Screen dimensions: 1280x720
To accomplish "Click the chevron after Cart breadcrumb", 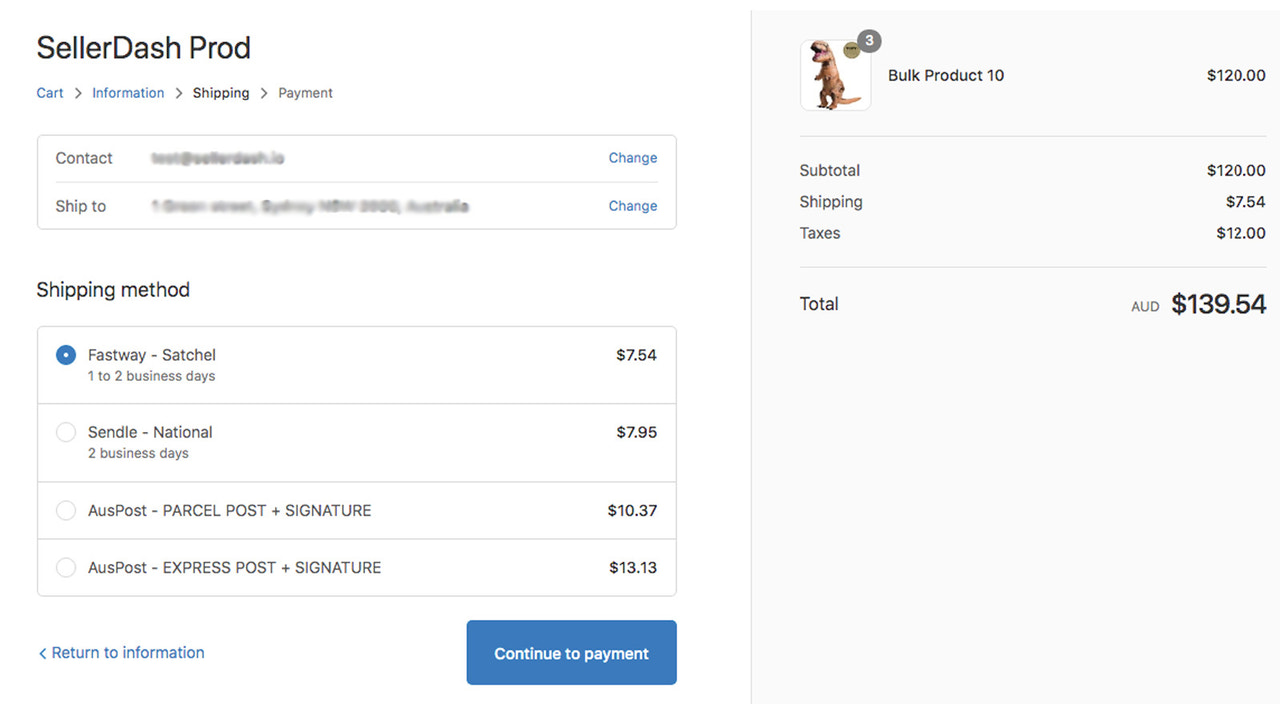I will coord(77,92).
